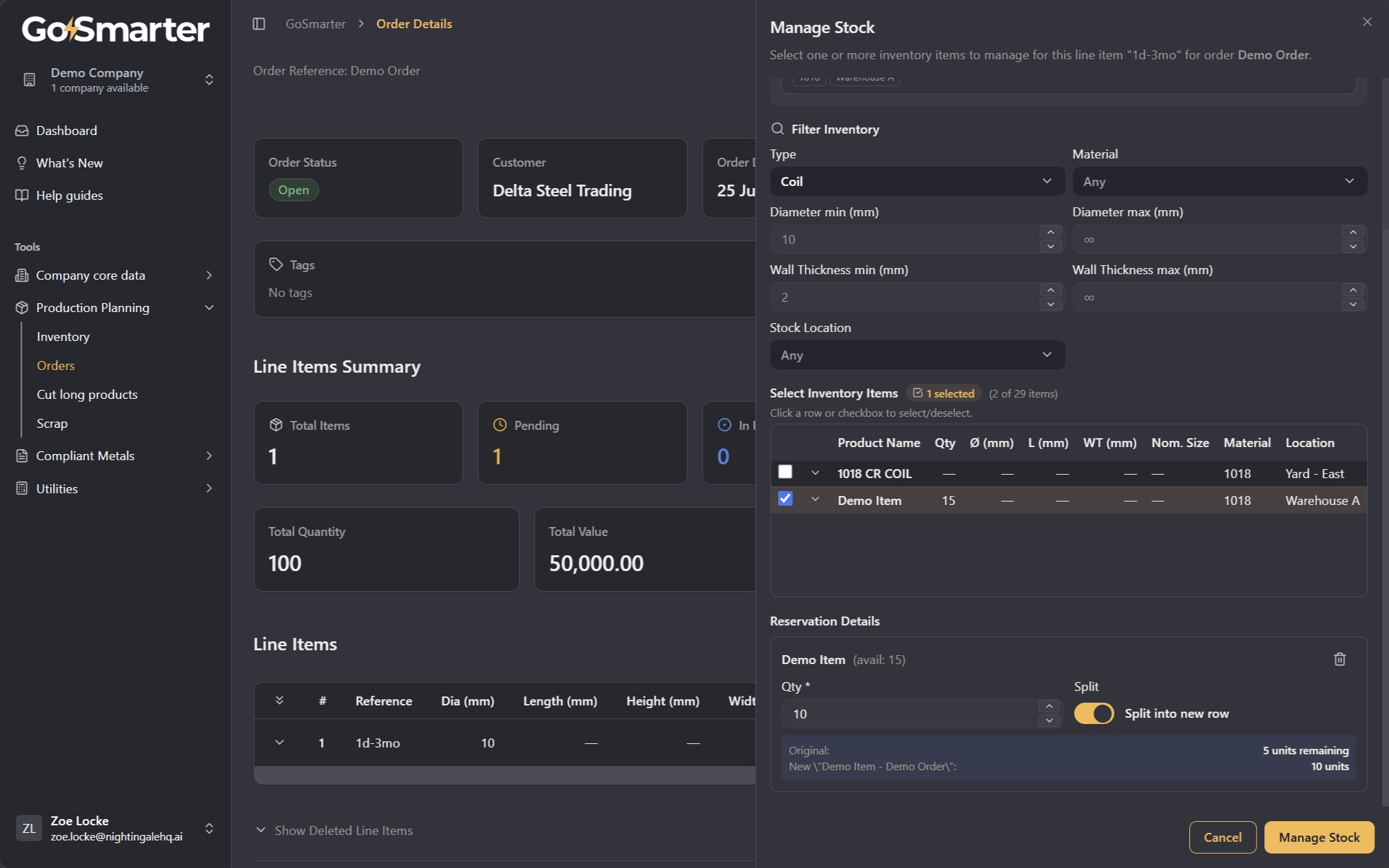1389x868 pixels.
Task: Open the Stock Location dropdown
Action: (x=917, y=355)
